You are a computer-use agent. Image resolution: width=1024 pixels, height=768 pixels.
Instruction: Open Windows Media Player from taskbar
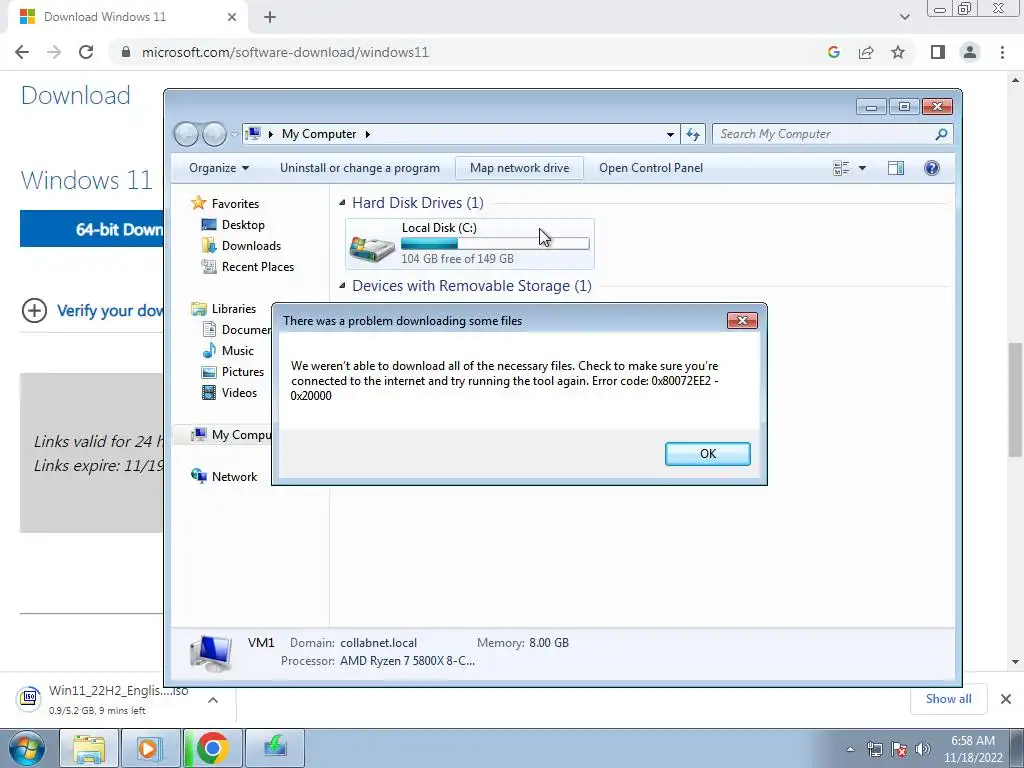150,748
